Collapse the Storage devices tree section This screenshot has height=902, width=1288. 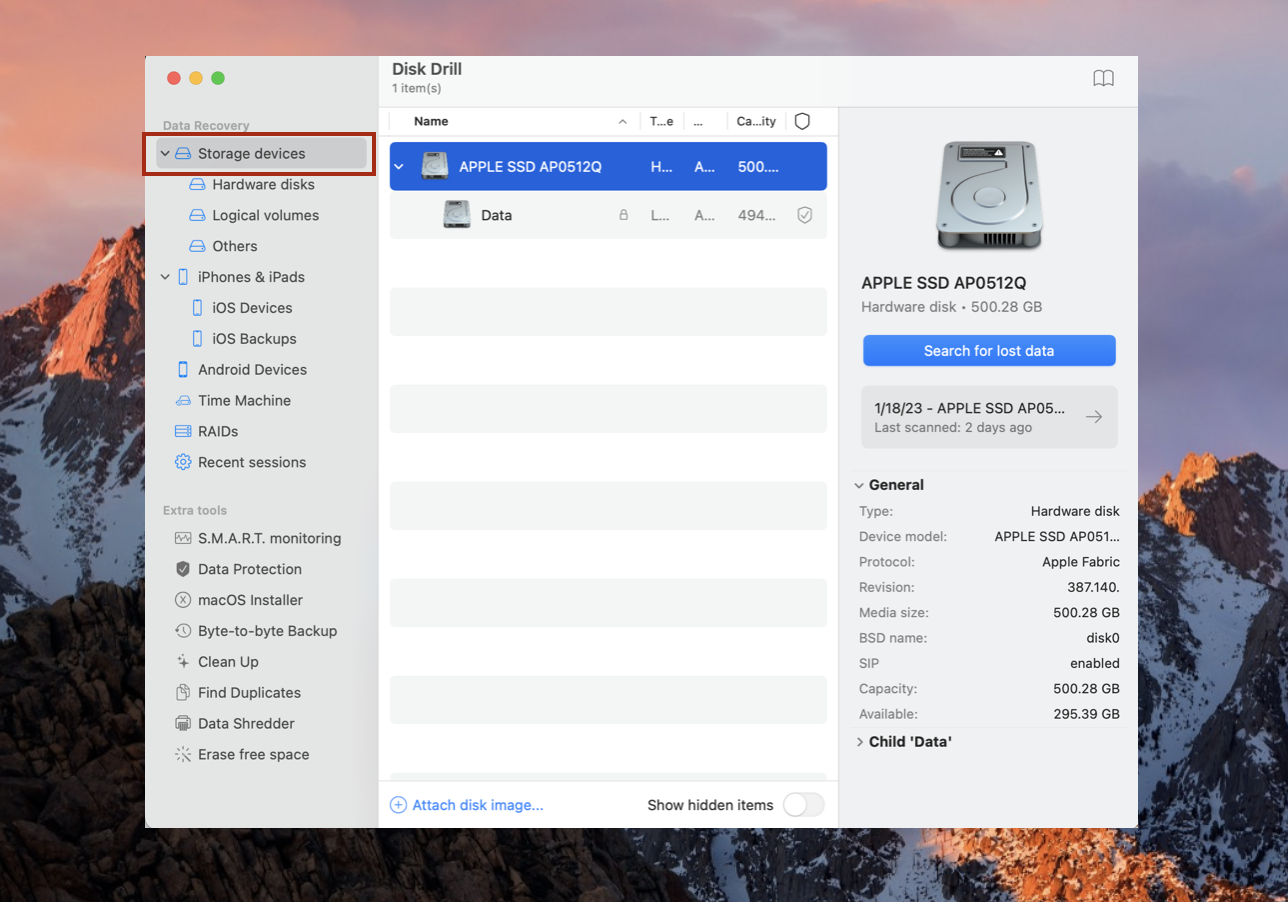[x=165, y=154]
